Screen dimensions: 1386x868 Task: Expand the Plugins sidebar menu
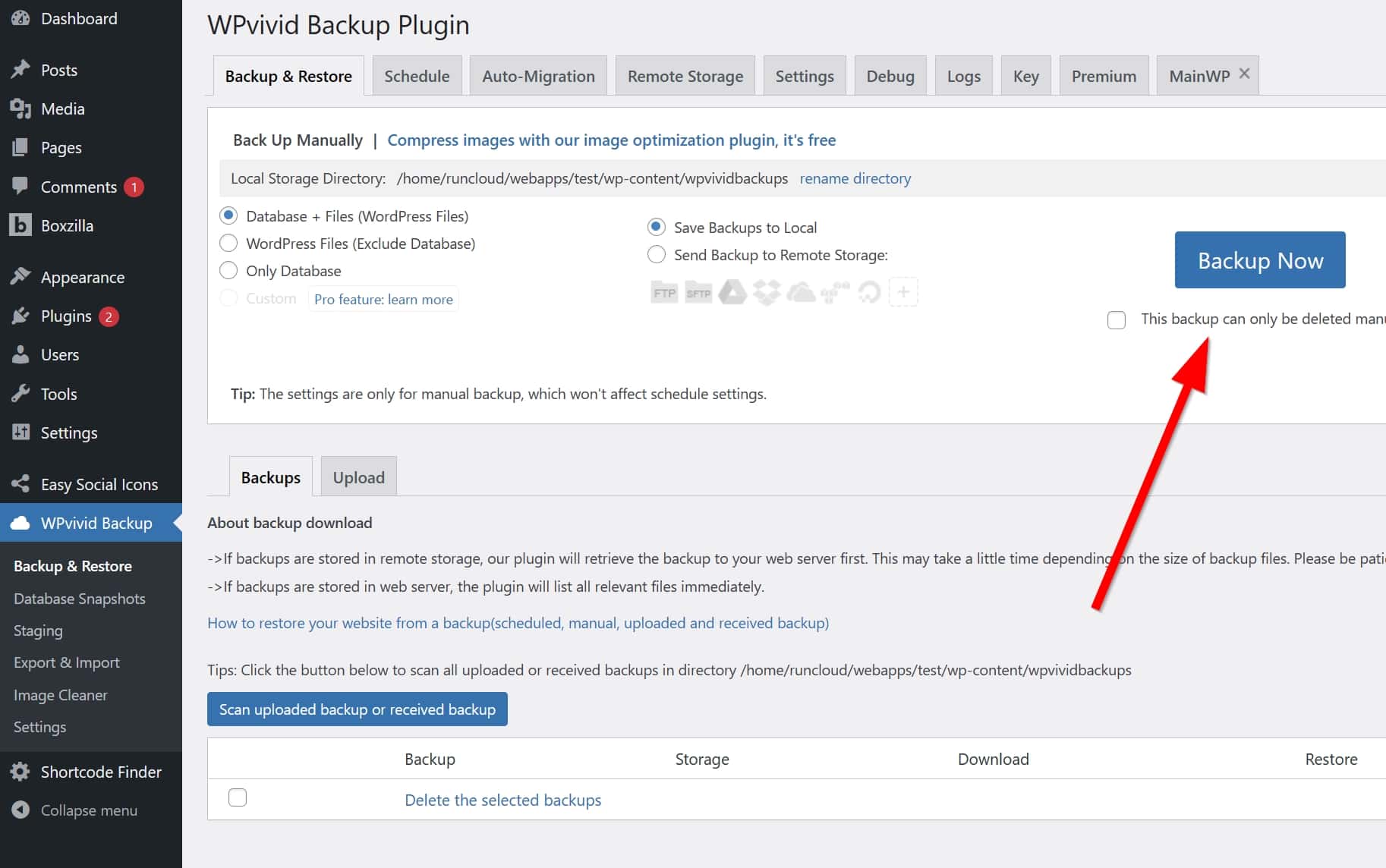click(66, 316)
